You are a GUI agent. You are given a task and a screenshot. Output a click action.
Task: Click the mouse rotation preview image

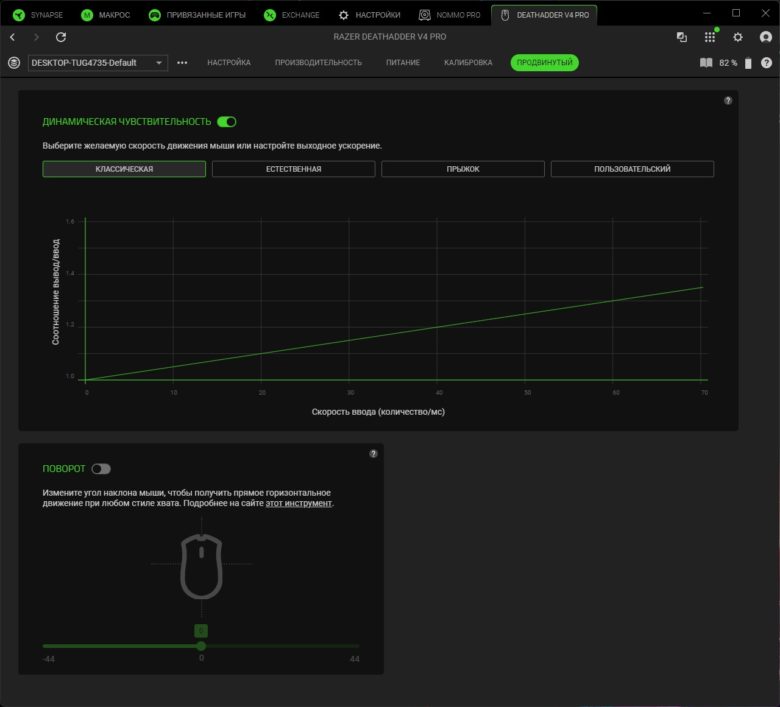click(201, 566)
